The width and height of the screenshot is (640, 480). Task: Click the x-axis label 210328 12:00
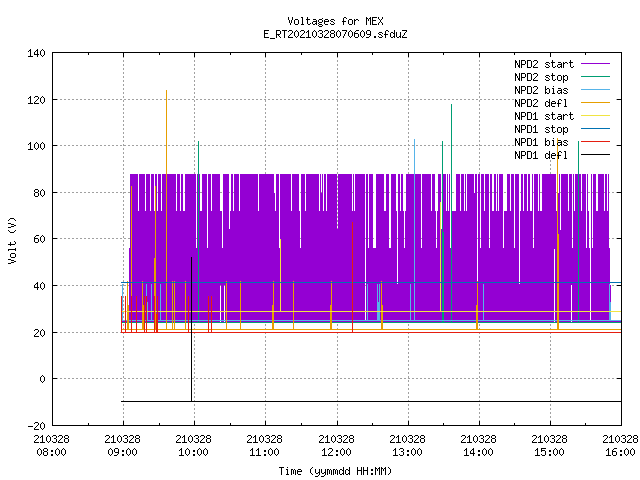coord(336,445)
